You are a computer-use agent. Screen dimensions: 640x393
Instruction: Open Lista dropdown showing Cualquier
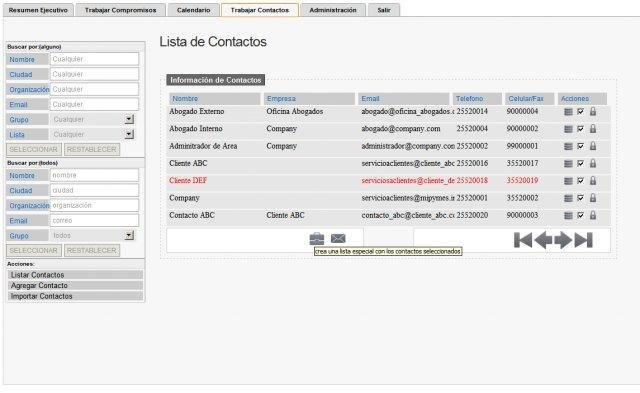[x=129, y=134]
